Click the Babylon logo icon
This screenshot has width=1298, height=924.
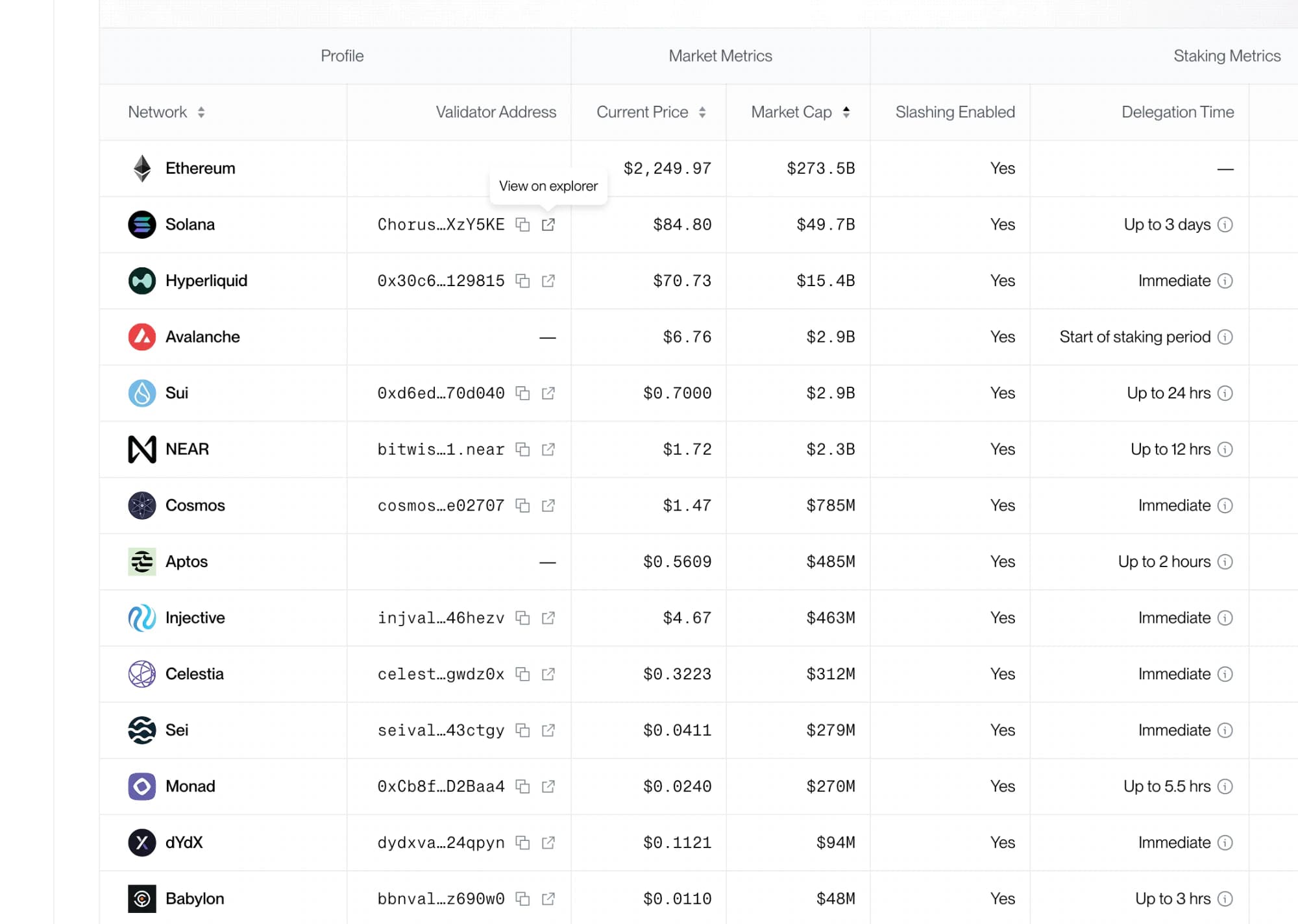pos(142,899)
